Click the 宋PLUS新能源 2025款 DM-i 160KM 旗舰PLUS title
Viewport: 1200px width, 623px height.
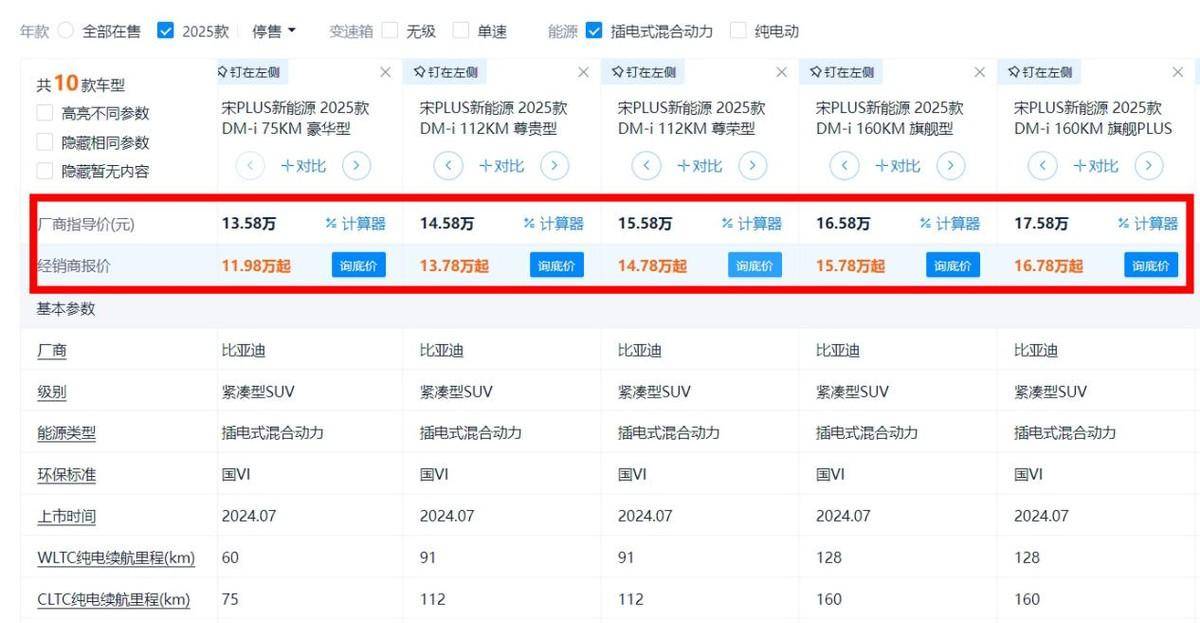tap(1093, 118)
